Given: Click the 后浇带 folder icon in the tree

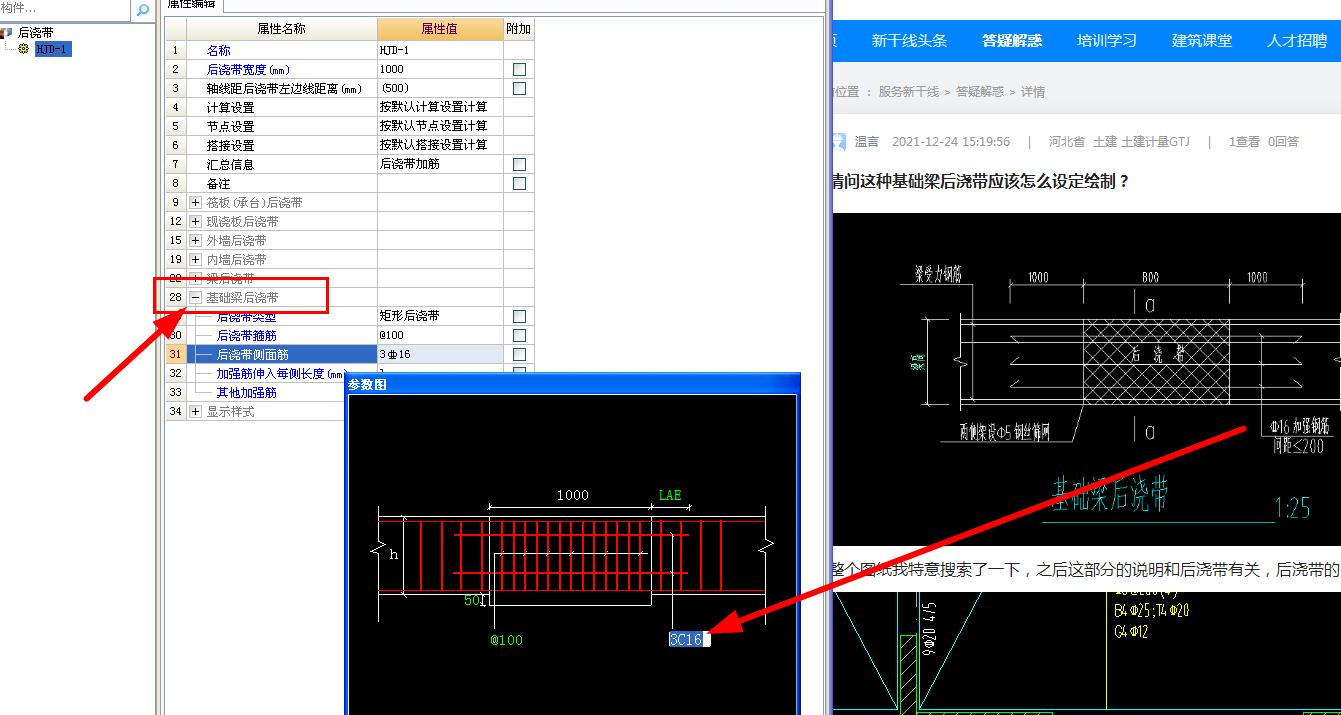Looking at the screenshot, I should tap(7, 33).
